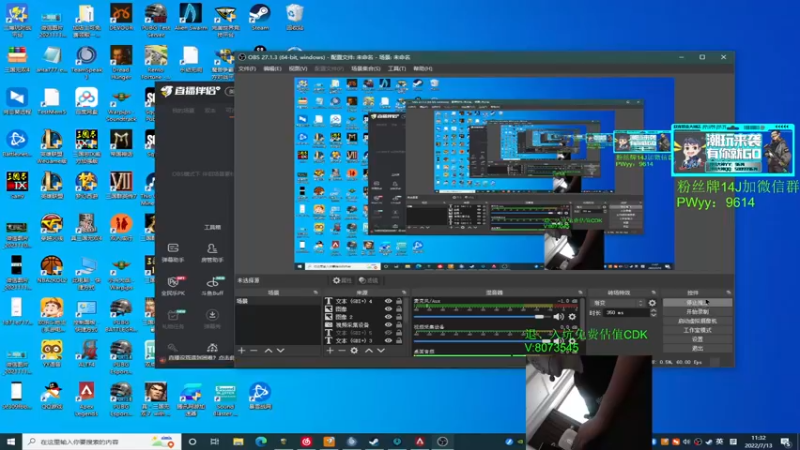The image size is (800, 450).
Task: Move source down in Sources panel
Action: click(381, 351)
